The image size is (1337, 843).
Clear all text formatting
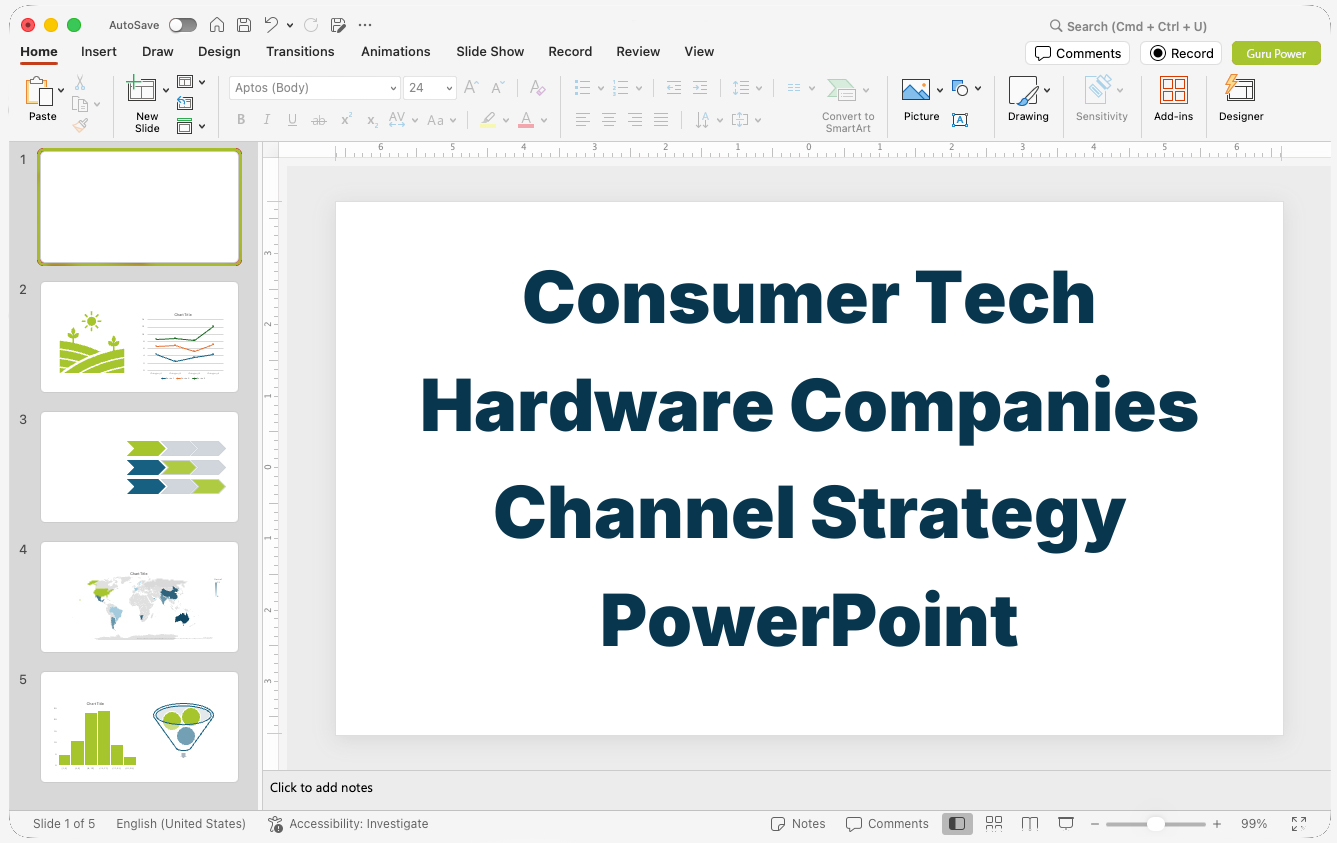[x=538, y=88]
